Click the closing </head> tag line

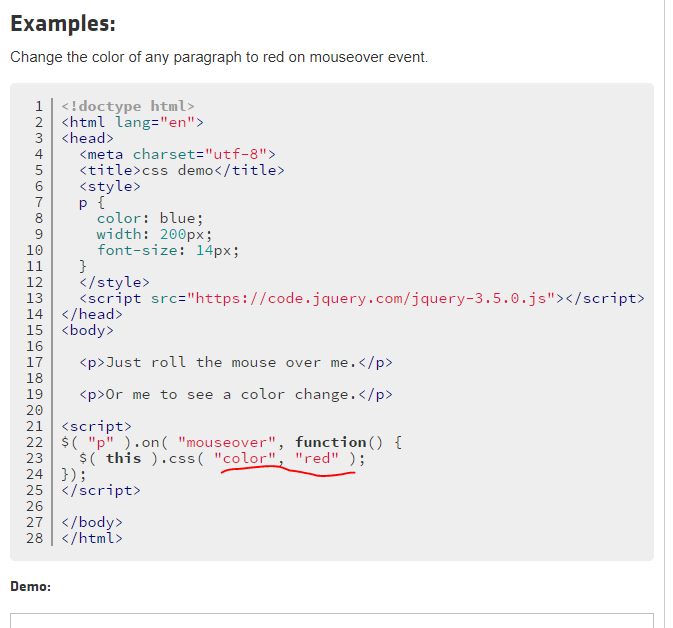92,314
